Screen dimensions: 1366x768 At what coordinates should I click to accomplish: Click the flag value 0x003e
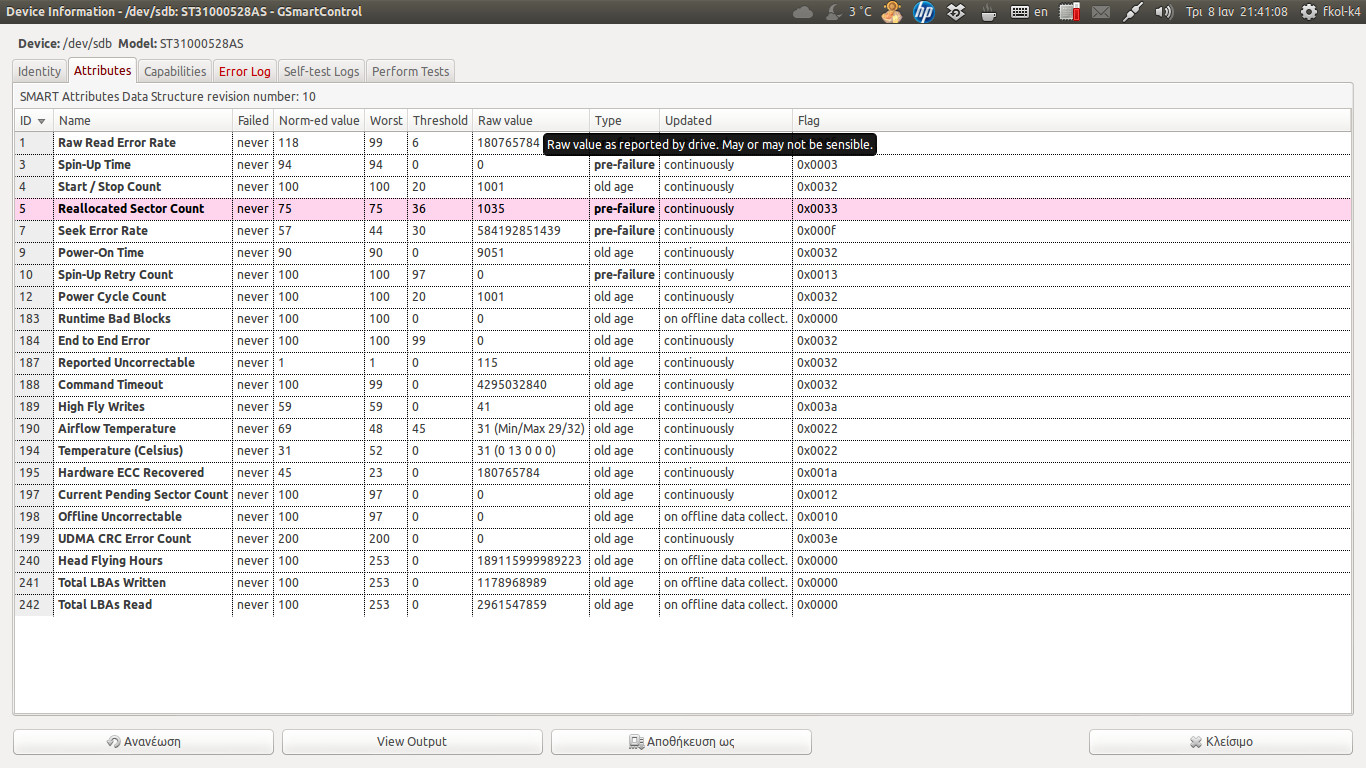click(x=817, y=539)
